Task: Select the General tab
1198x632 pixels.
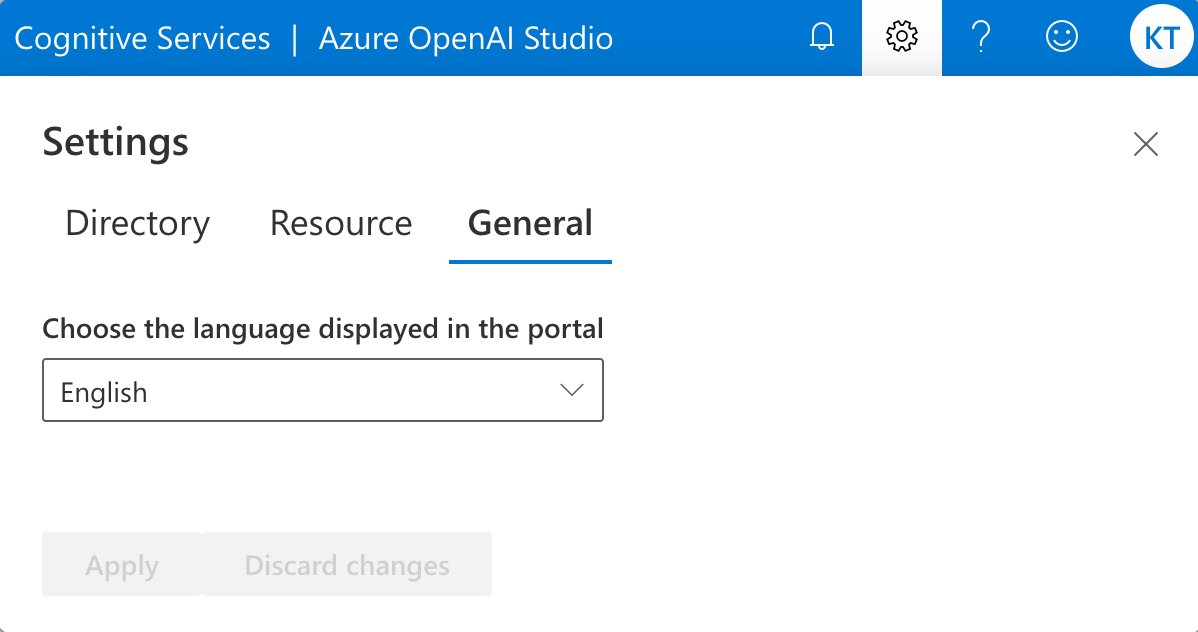Action: [x=530, y=223]
